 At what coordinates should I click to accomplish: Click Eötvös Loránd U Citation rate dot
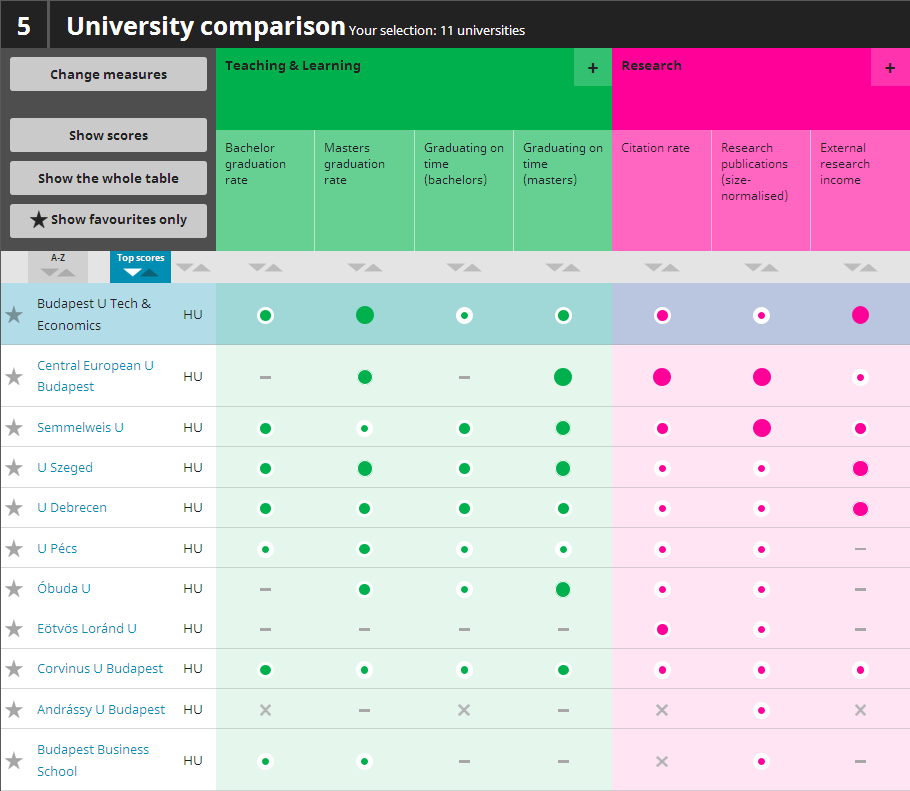662,630
